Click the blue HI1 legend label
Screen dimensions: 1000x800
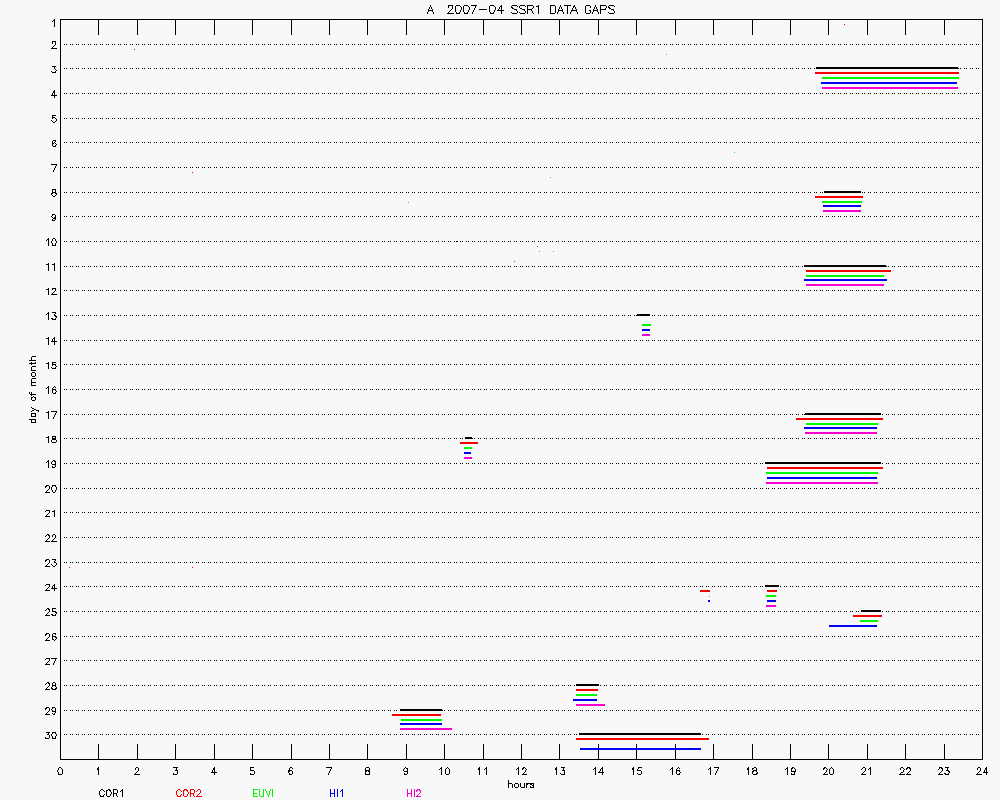click(x=337, y=793)
